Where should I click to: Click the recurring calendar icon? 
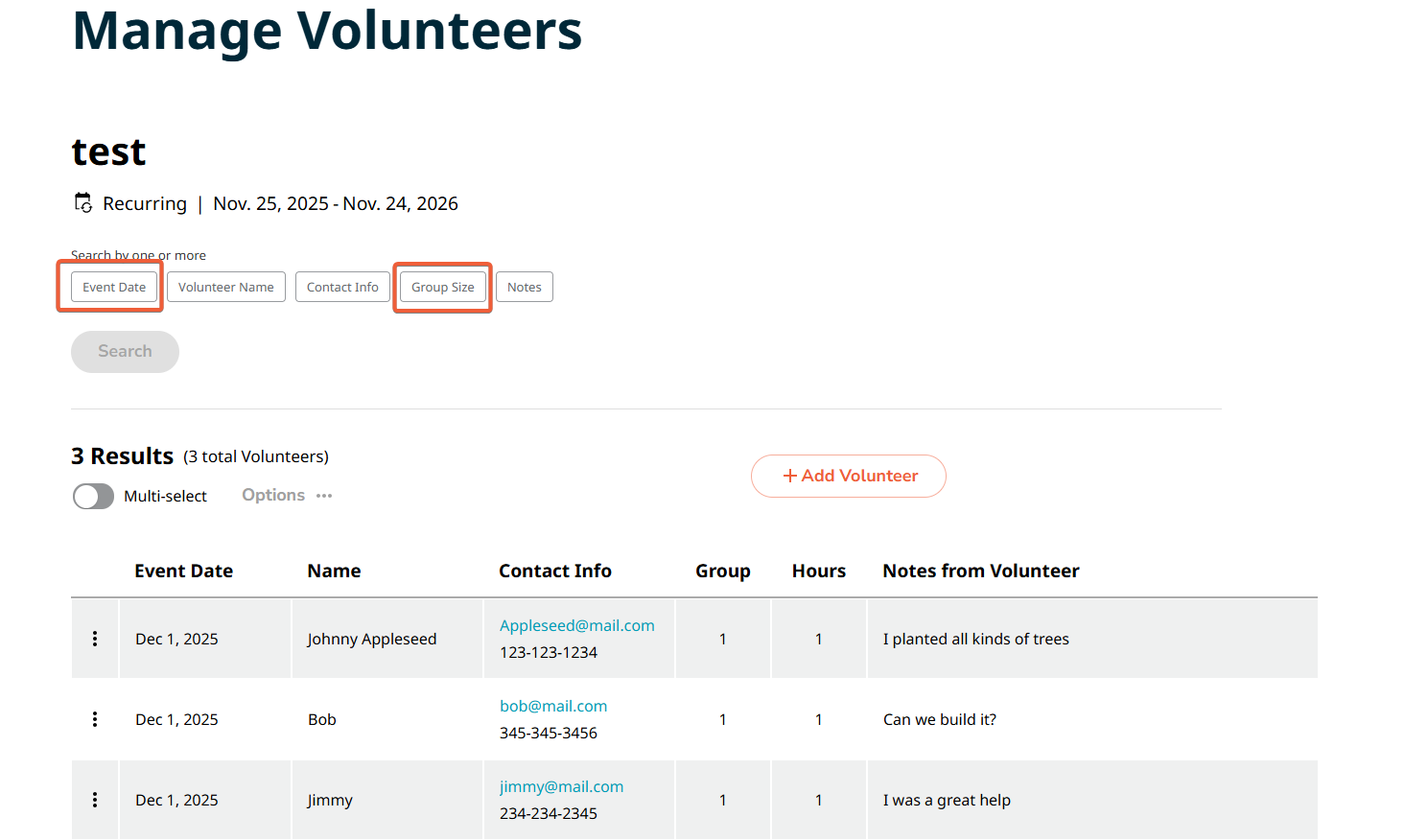[x=83, y=203]
